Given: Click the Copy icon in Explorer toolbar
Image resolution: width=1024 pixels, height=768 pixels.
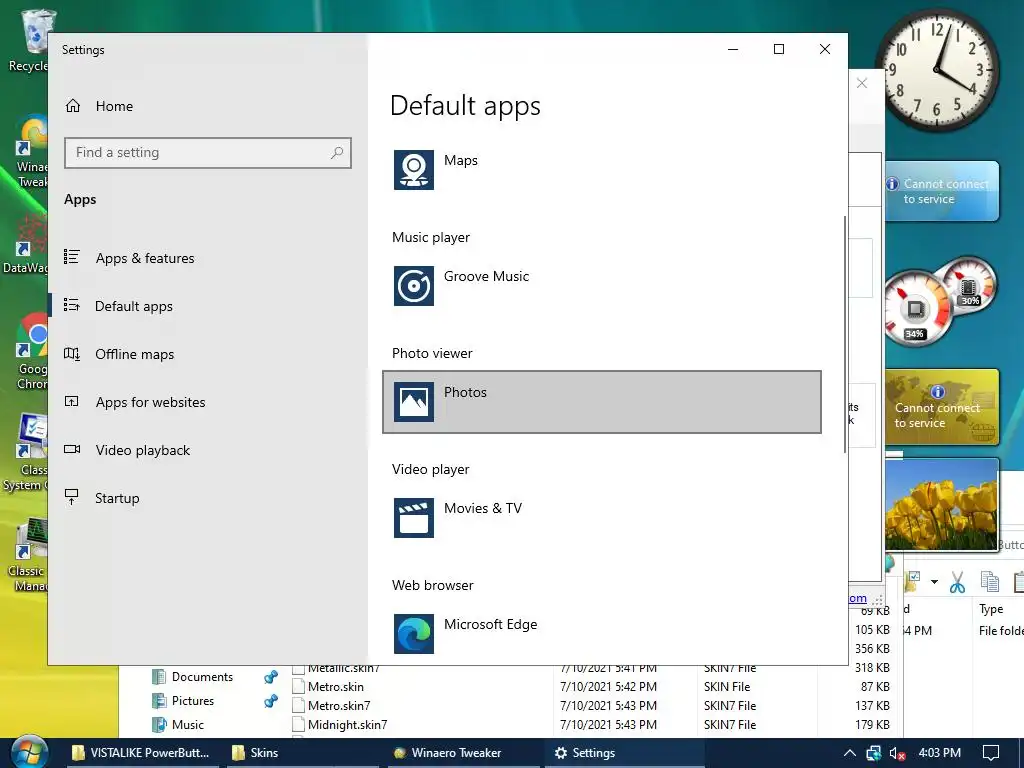Looking at the screenshot, I should (x=990, y=582).
